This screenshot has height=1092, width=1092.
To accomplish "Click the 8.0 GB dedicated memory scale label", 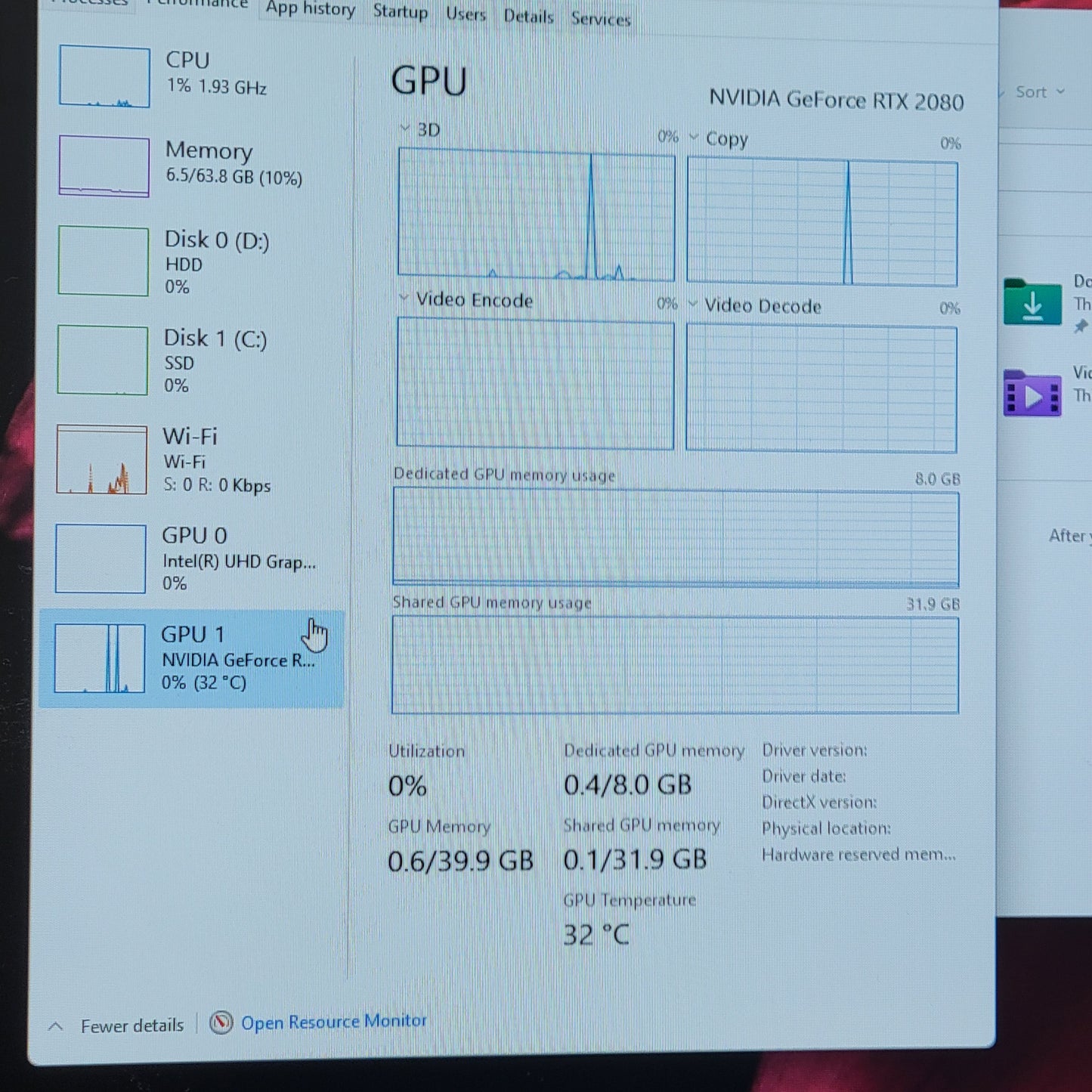I will 938,478.
